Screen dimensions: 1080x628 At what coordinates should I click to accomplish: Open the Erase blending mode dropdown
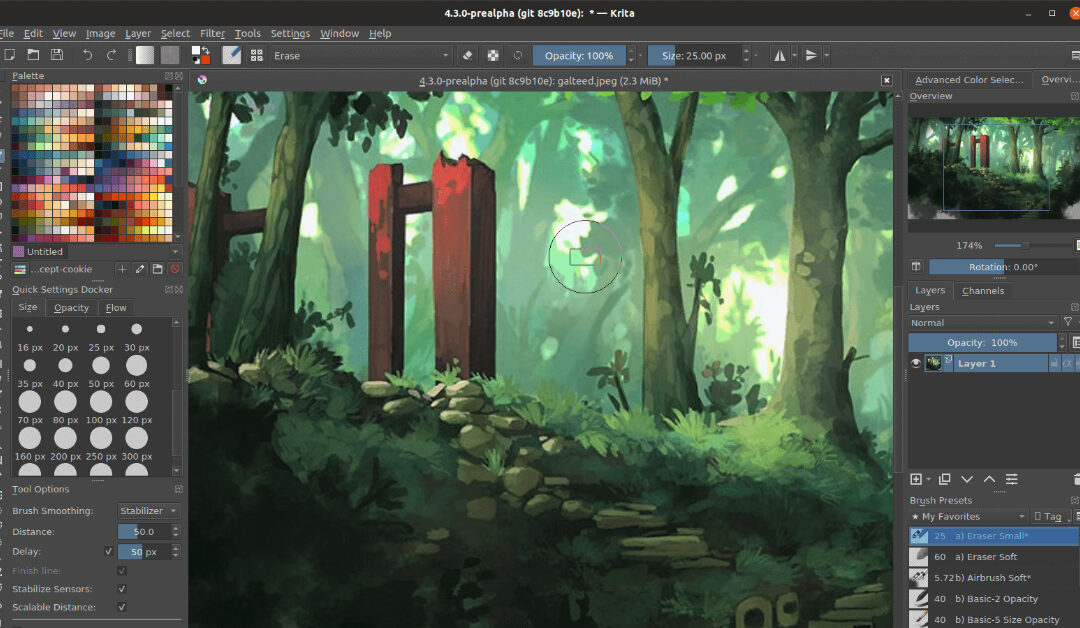pyautogui.click(x=360, y=56)
